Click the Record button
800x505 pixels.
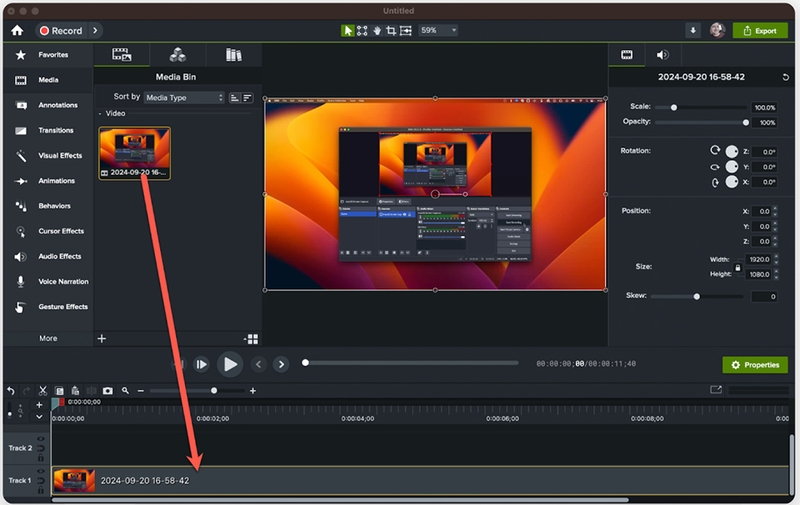coord(61,31)
